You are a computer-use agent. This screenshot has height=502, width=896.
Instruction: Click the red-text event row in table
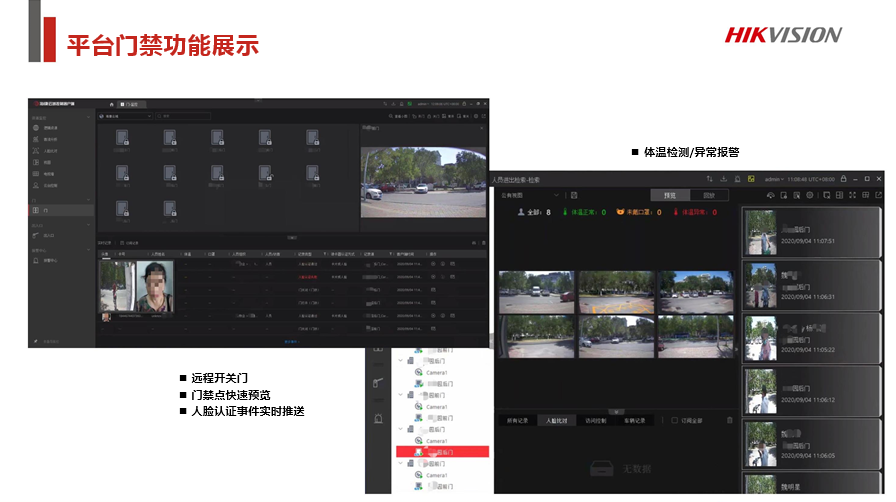[291, 277]
